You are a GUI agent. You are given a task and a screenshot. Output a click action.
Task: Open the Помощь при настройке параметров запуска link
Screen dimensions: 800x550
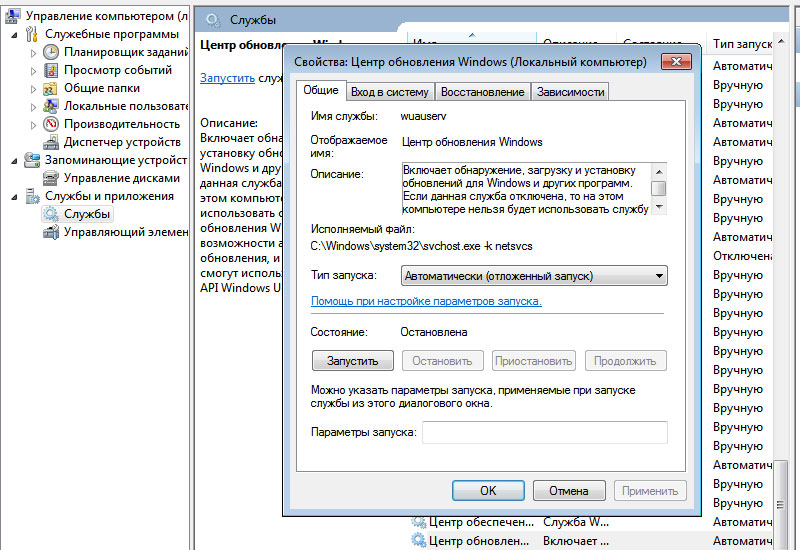[426, 301]
